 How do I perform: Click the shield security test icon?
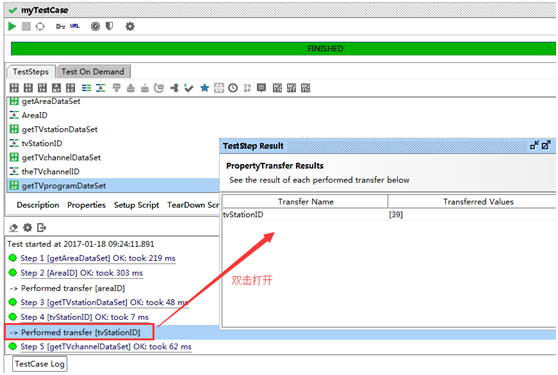click(109, 26)
